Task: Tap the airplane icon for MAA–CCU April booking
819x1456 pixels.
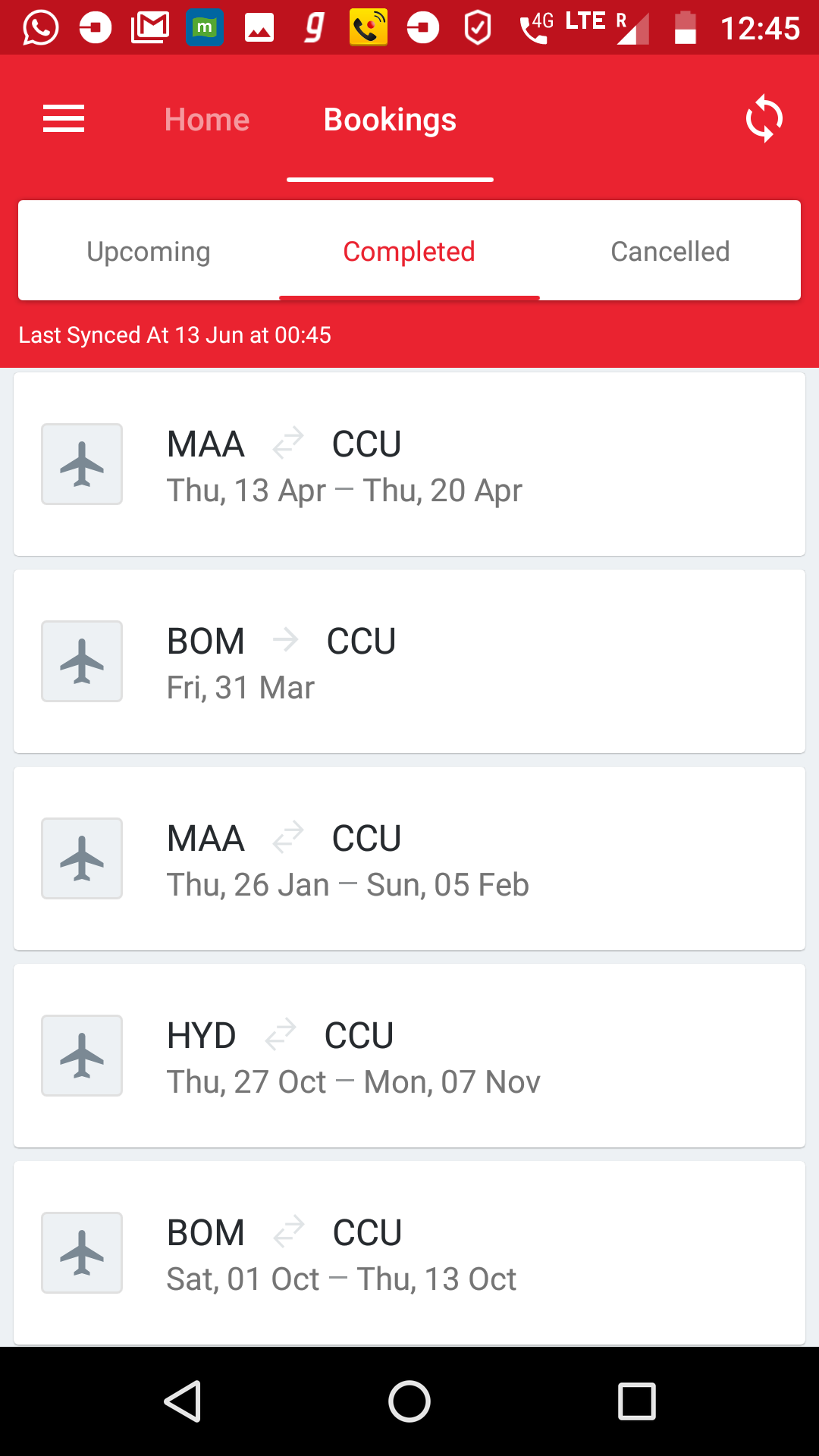Action: click(x=82, y=464)
